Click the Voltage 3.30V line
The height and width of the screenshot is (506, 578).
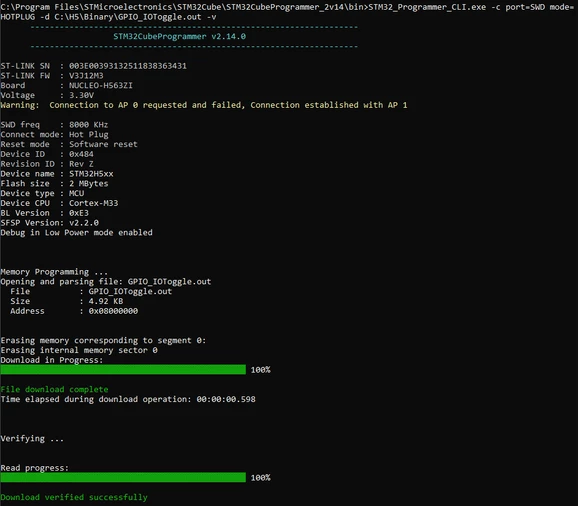[47, 95]
